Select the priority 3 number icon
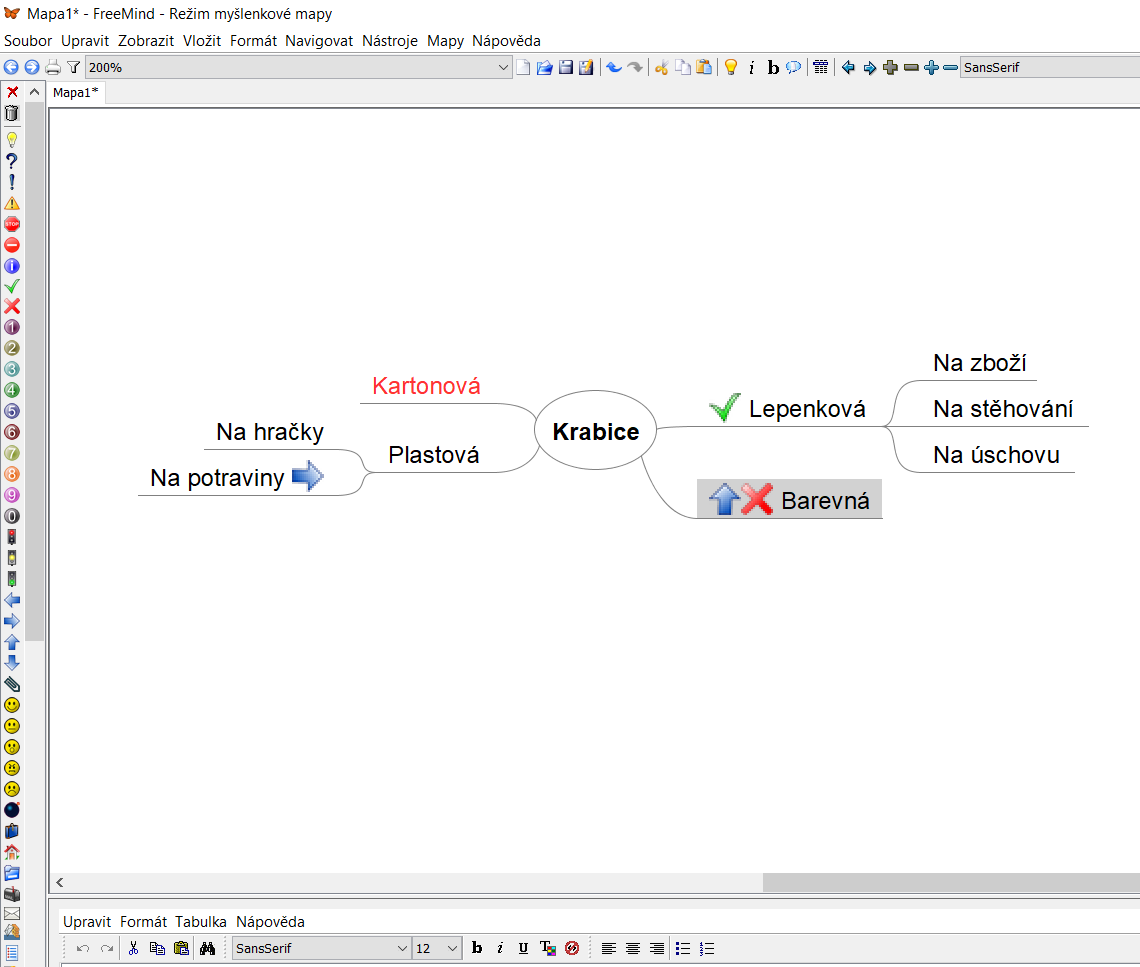This screenshot has height=967, width=1140. (x=12, y=369)
